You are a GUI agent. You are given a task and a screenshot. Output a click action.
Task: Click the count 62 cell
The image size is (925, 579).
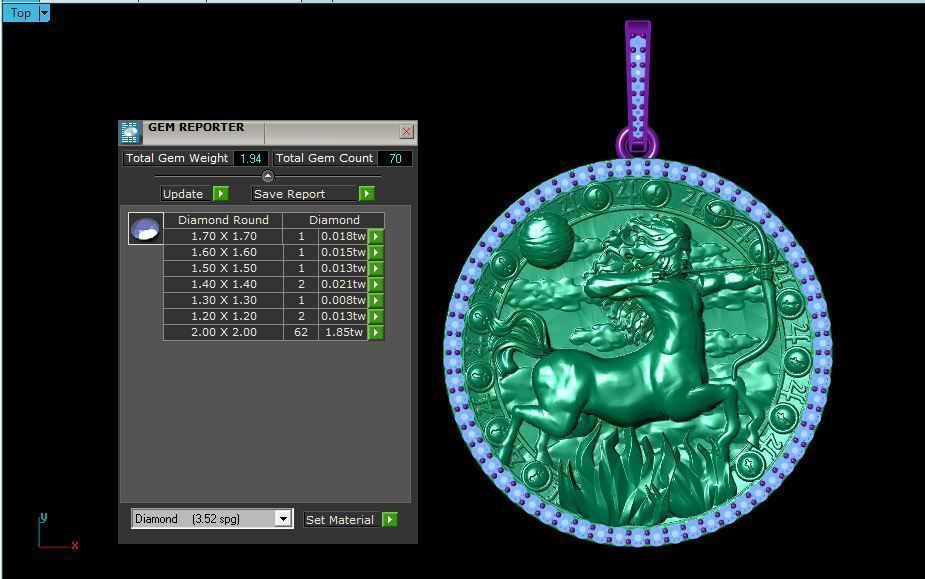click(301, 332)
